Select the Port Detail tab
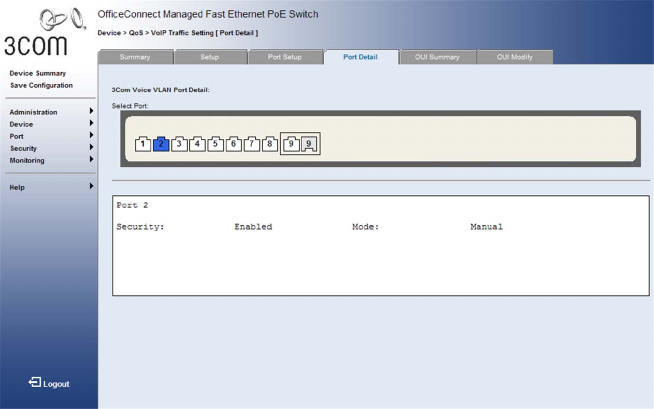Image resolution: width=654 pixels, height=409 pixels. 360,57
